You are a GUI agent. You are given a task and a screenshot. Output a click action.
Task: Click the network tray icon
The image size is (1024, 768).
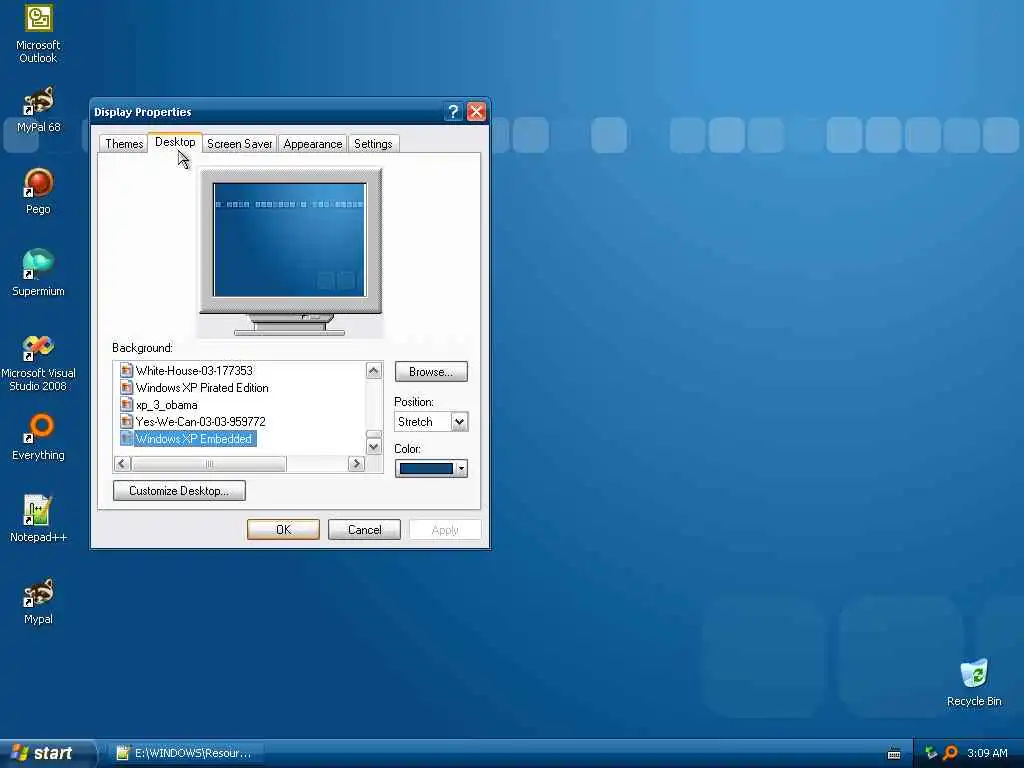point(931,753)
